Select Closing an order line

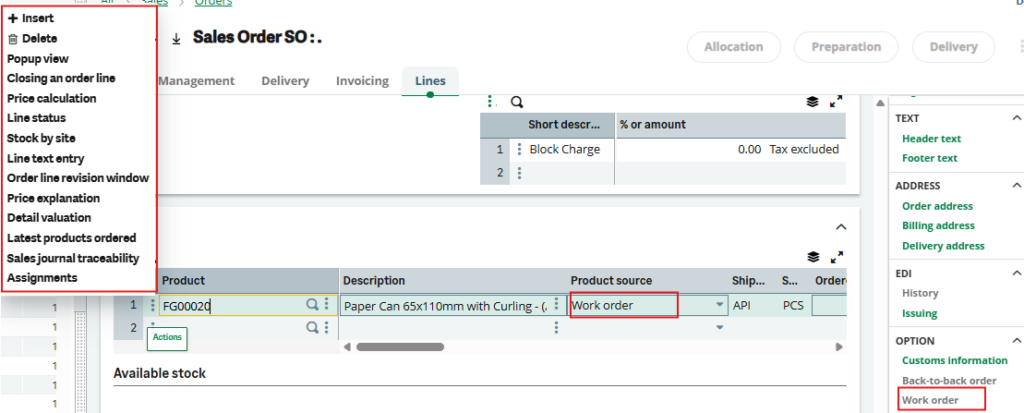coord(61,78)
